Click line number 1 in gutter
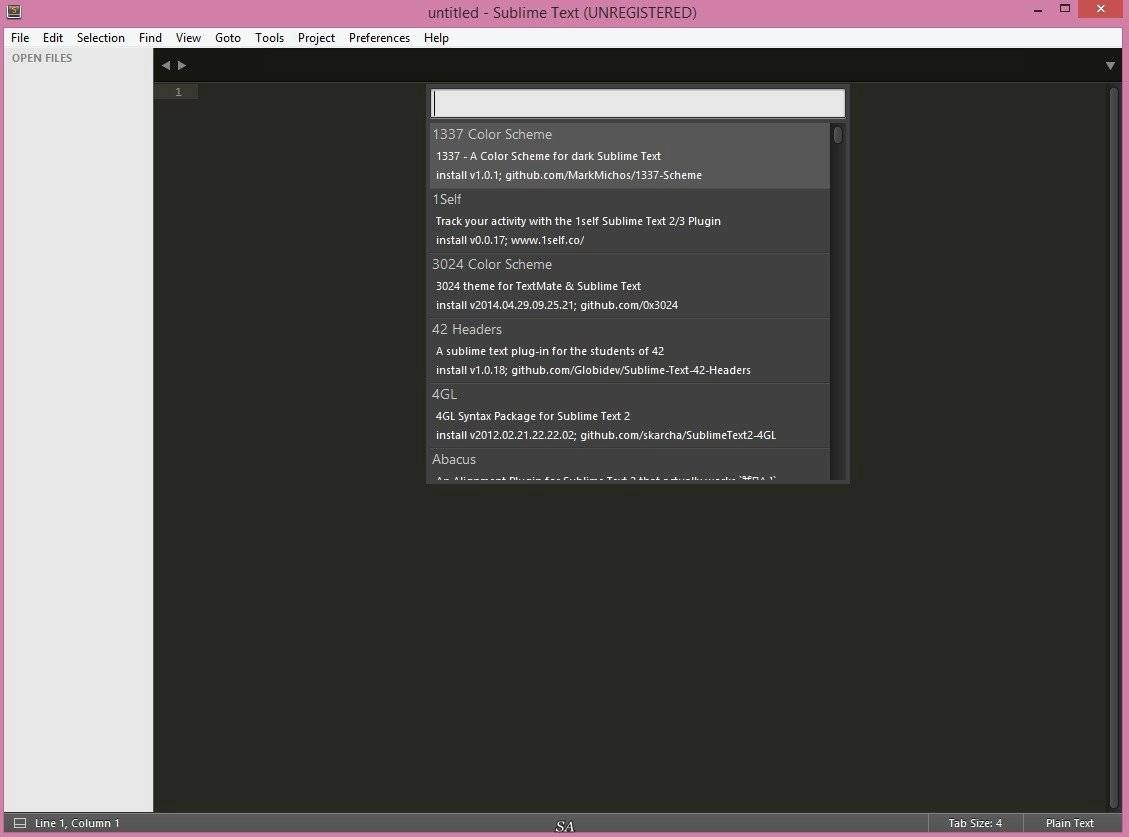 (179, 92)
